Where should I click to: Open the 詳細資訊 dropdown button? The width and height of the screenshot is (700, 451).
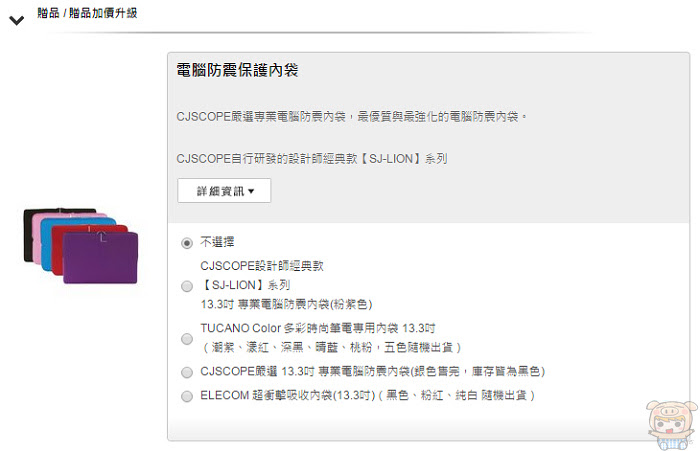[224, 191]
